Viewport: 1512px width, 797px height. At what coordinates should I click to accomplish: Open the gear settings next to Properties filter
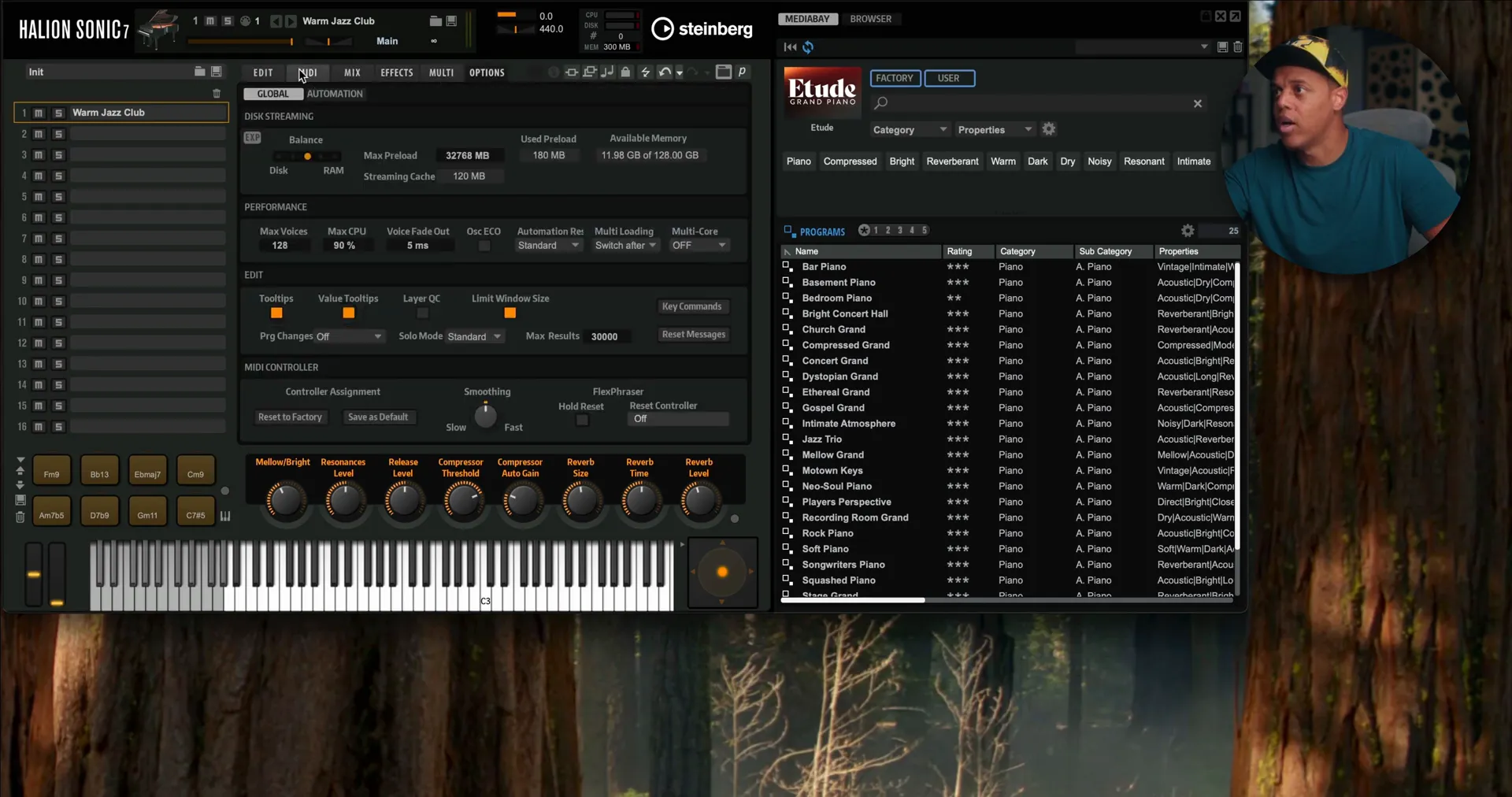[x=1049, y=129]
